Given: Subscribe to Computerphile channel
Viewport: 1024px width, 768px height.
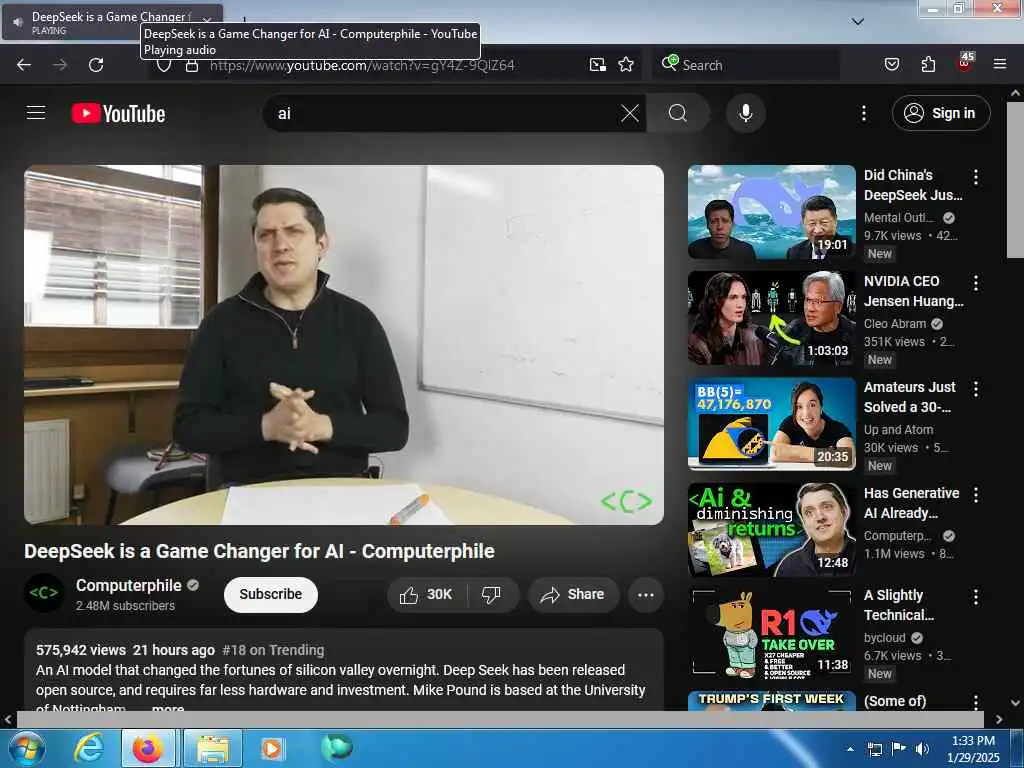Looking at the screenshot, I should coord(270,594).
